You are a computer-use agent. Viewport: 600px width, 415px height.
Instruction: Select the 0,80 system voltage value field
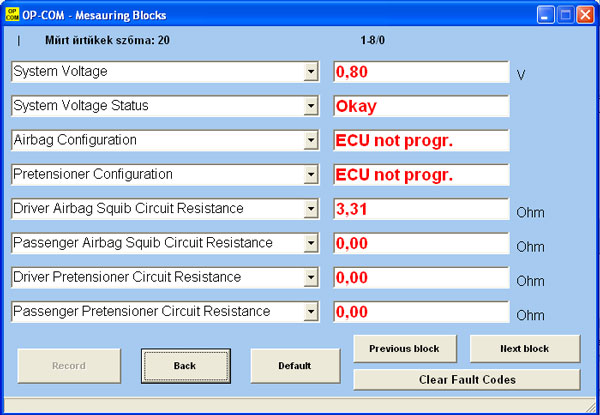[420, 72]
